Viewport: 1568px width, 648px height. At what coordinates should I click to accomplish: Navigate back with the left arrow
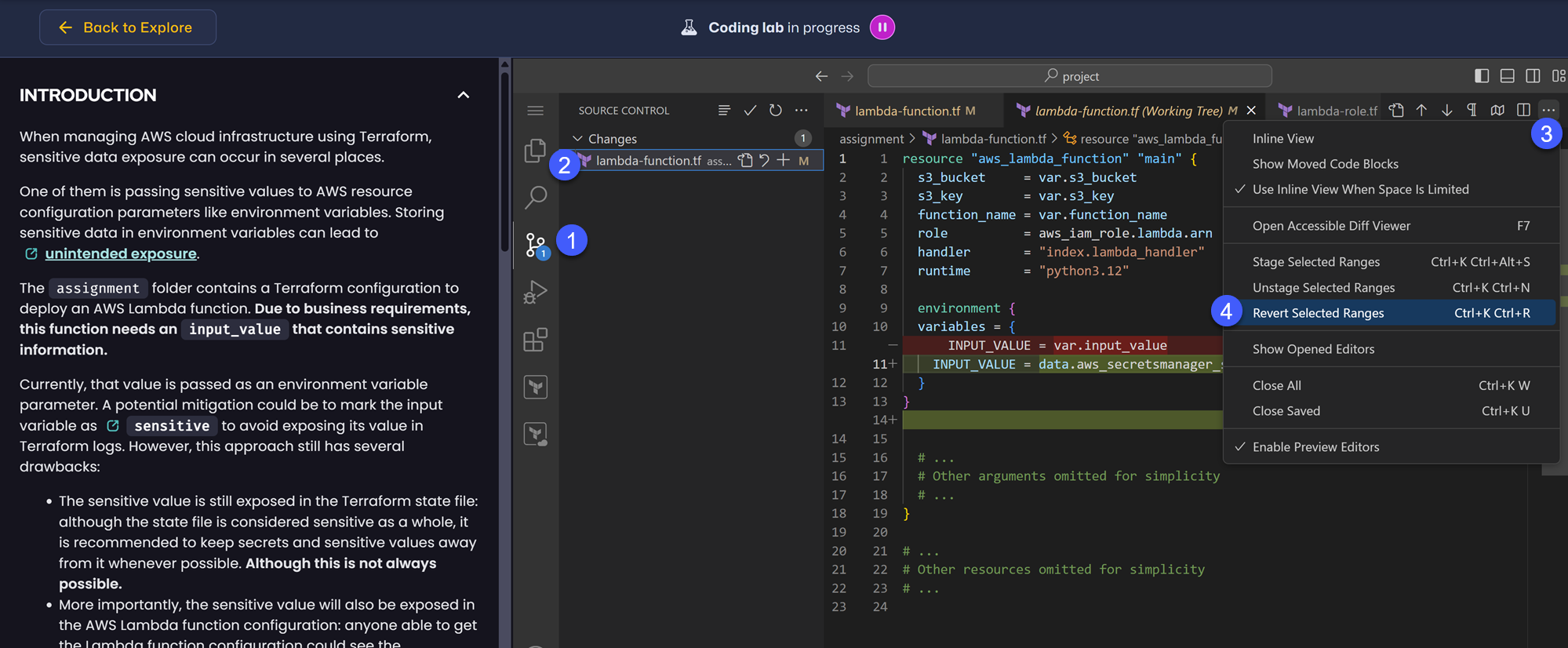[821, 76]
